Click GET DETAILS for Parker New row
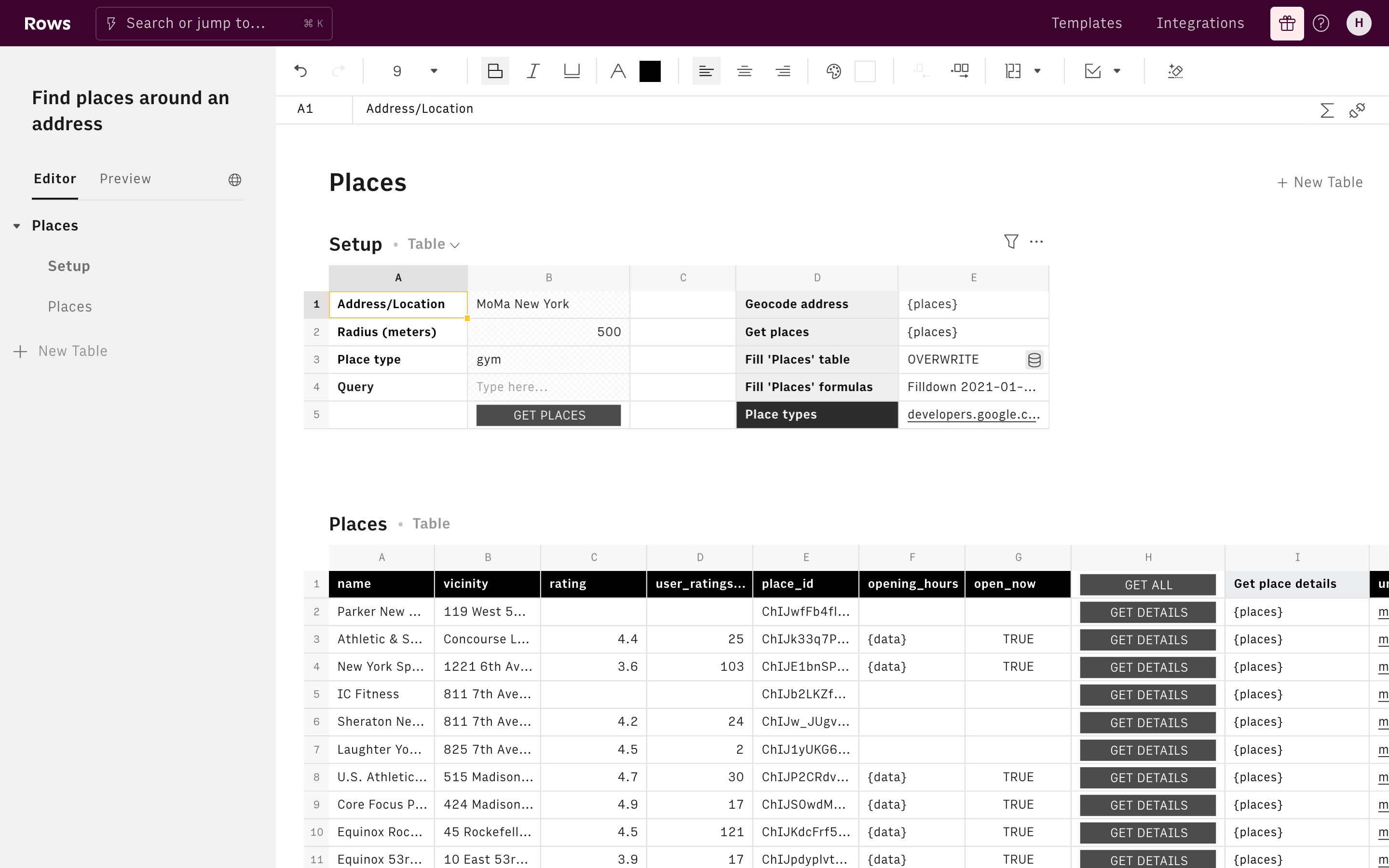The image size is (1389, 868). click(x=1148, y=612)
